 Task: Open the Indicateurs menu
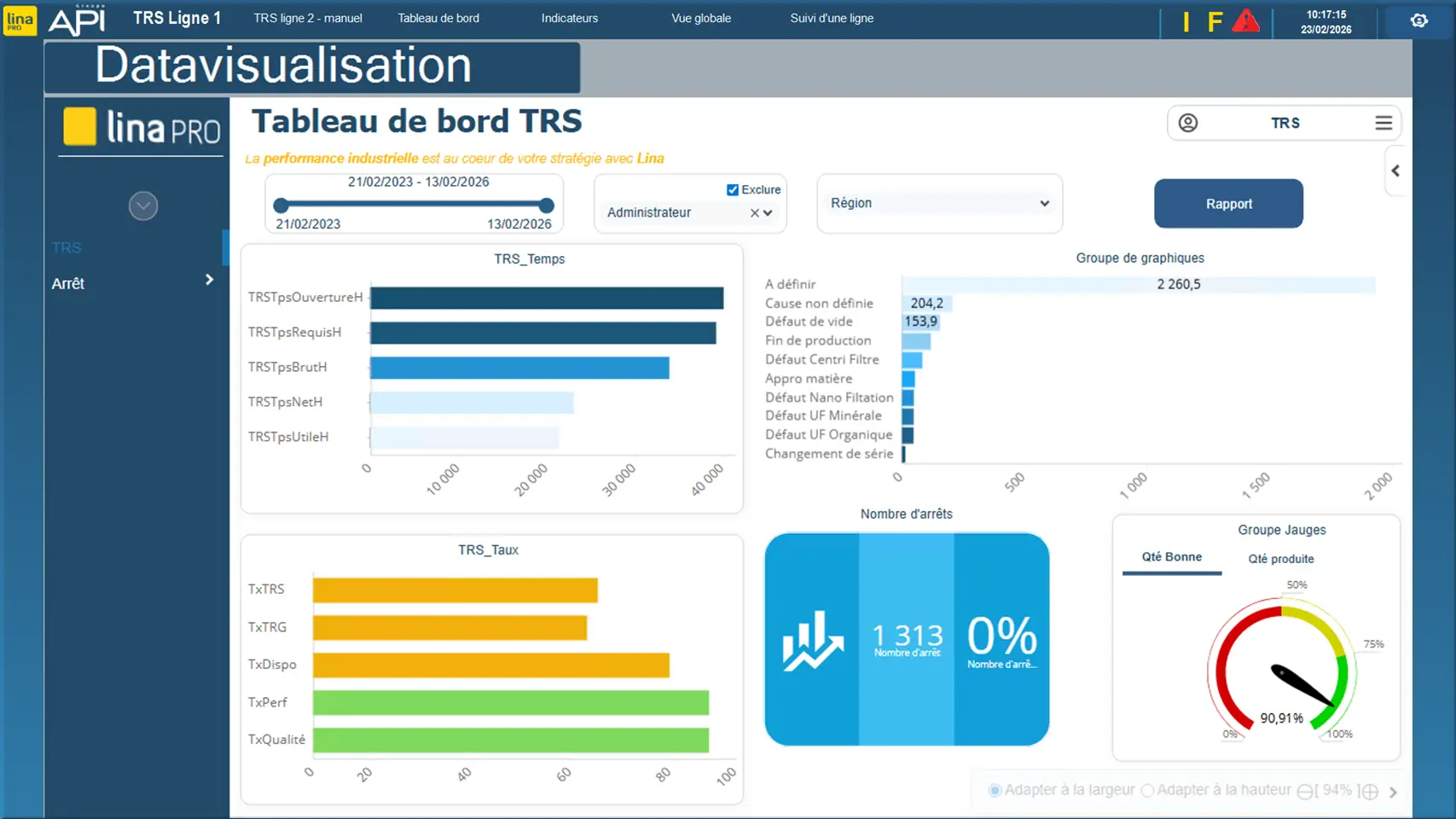click(x=569, y=18)
